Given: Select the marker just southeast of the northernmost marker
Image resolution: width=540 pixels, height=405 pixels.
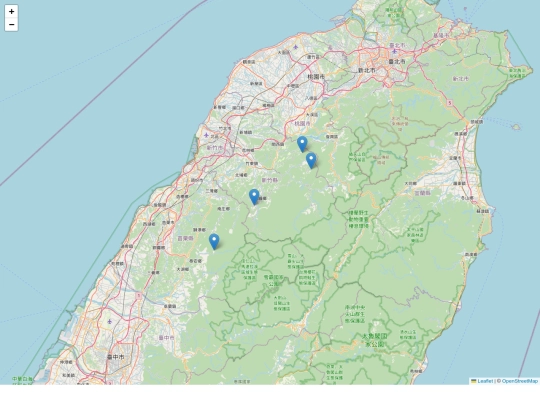Looking at the screenshot, I should point(311,160).
